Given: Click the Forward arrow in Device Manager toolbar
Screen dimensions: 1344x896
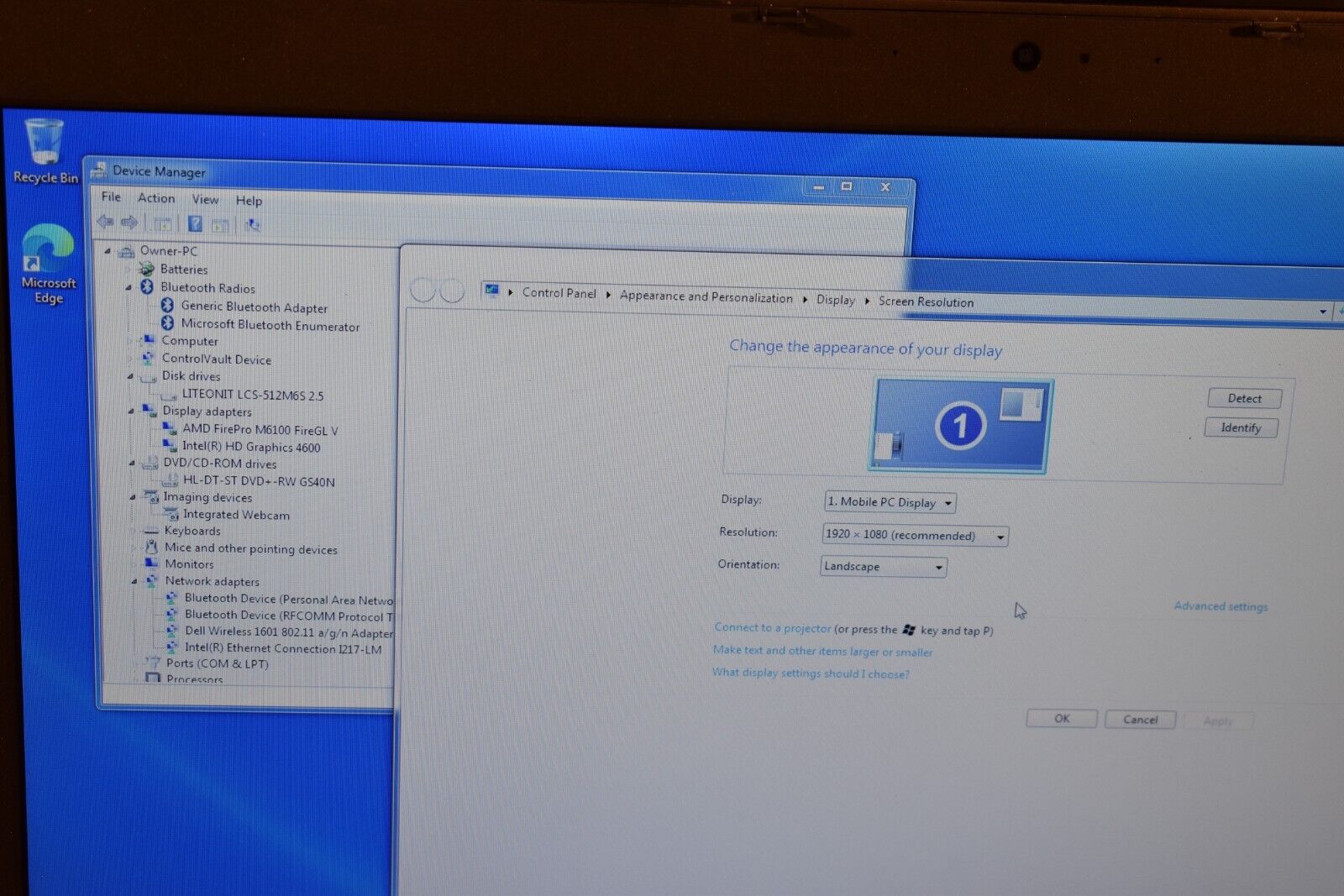Looking at the screenshot, I should (x=129, y=223).
